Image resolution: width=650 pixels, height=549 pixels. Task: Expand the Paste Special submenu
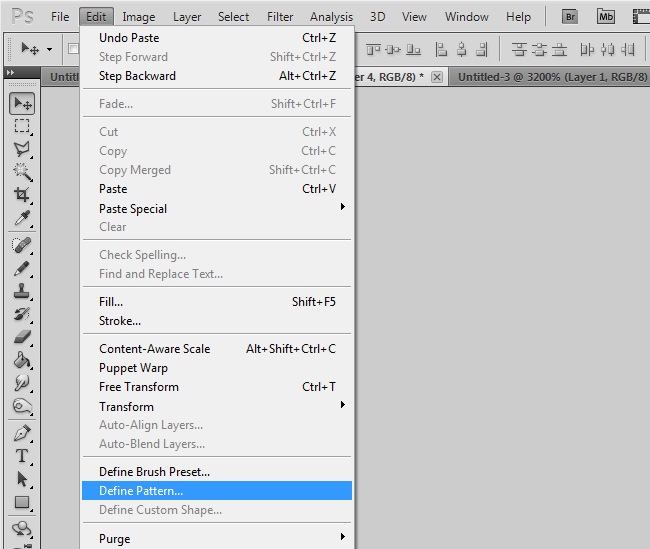[x=342, y=208]
